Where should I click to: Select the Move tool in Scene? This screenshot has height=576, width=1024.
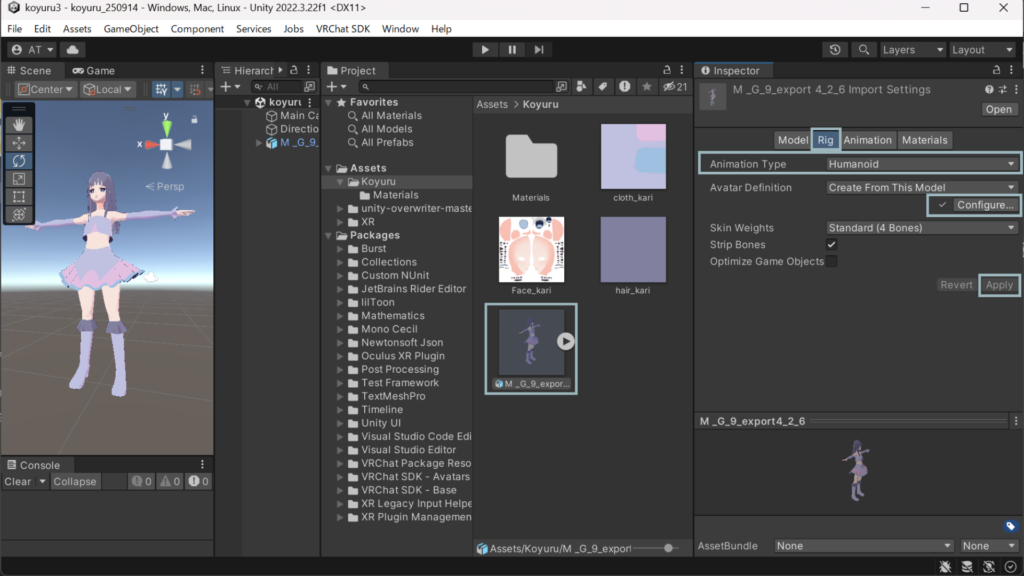click(x=18, y=143)
